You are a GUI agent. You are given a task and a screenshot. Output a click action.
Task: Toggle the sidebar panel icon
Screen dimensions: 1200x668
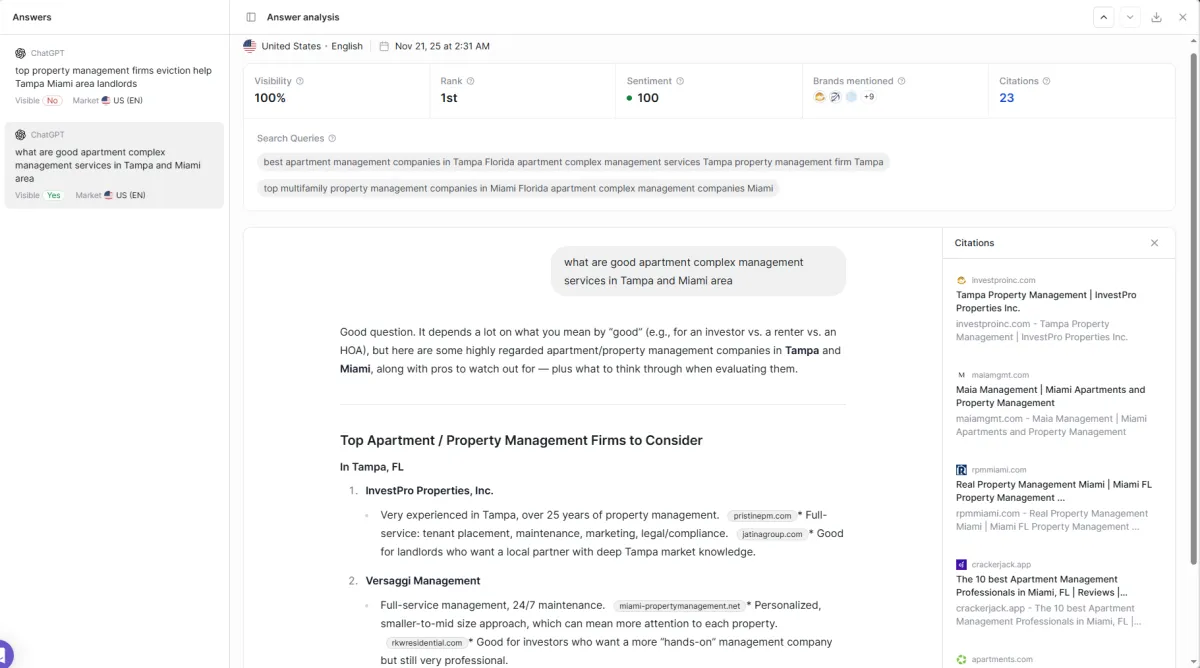pyautogui.click(x=251, y=17)
